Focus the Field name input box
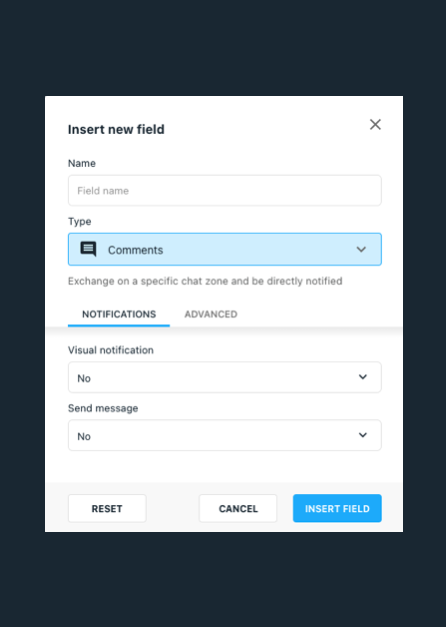The height and width of the screenshot is (627, 446). [225, 190]
